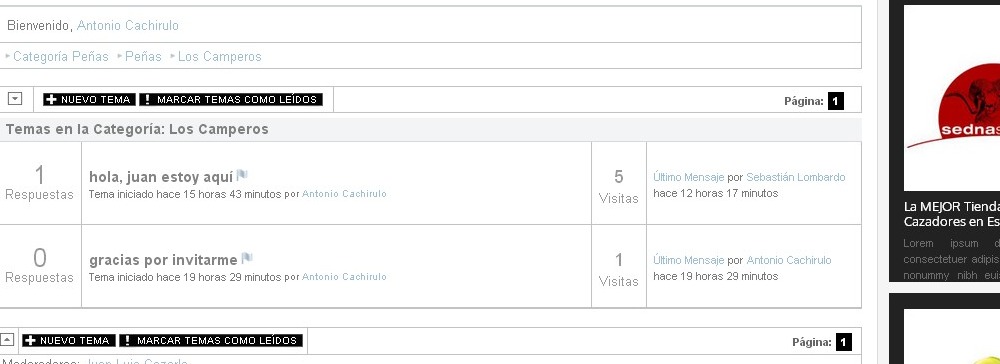
Task: Click the flag icon beside 'gracias por invitarme'
Action: [247, 258]
